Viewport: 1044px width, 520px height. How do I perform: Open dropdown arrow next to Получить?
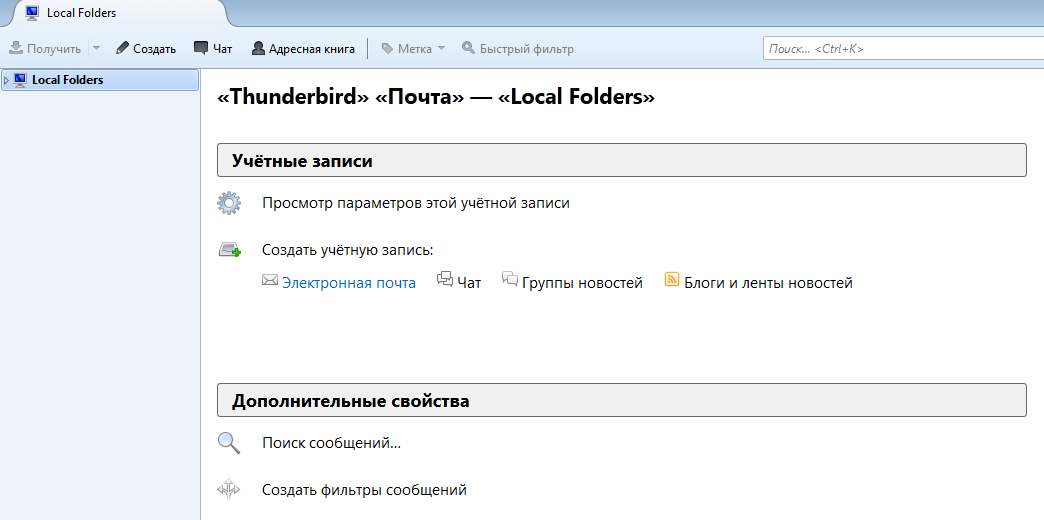(x=96, y=48)
